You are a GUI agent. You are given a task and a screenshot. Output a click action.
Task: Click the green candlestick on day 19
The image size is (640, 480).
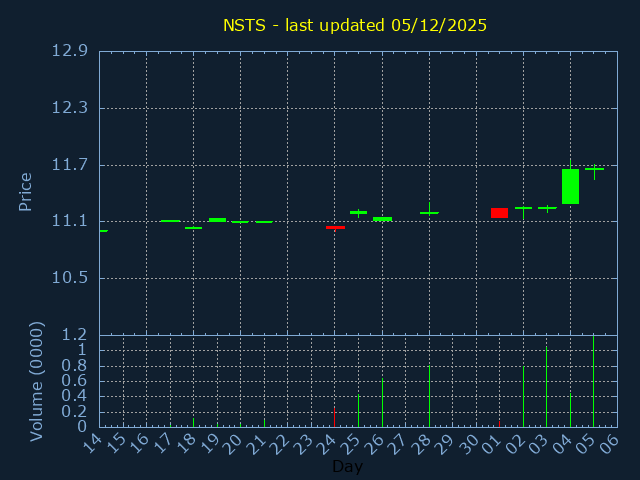click(x=217, y=219)
